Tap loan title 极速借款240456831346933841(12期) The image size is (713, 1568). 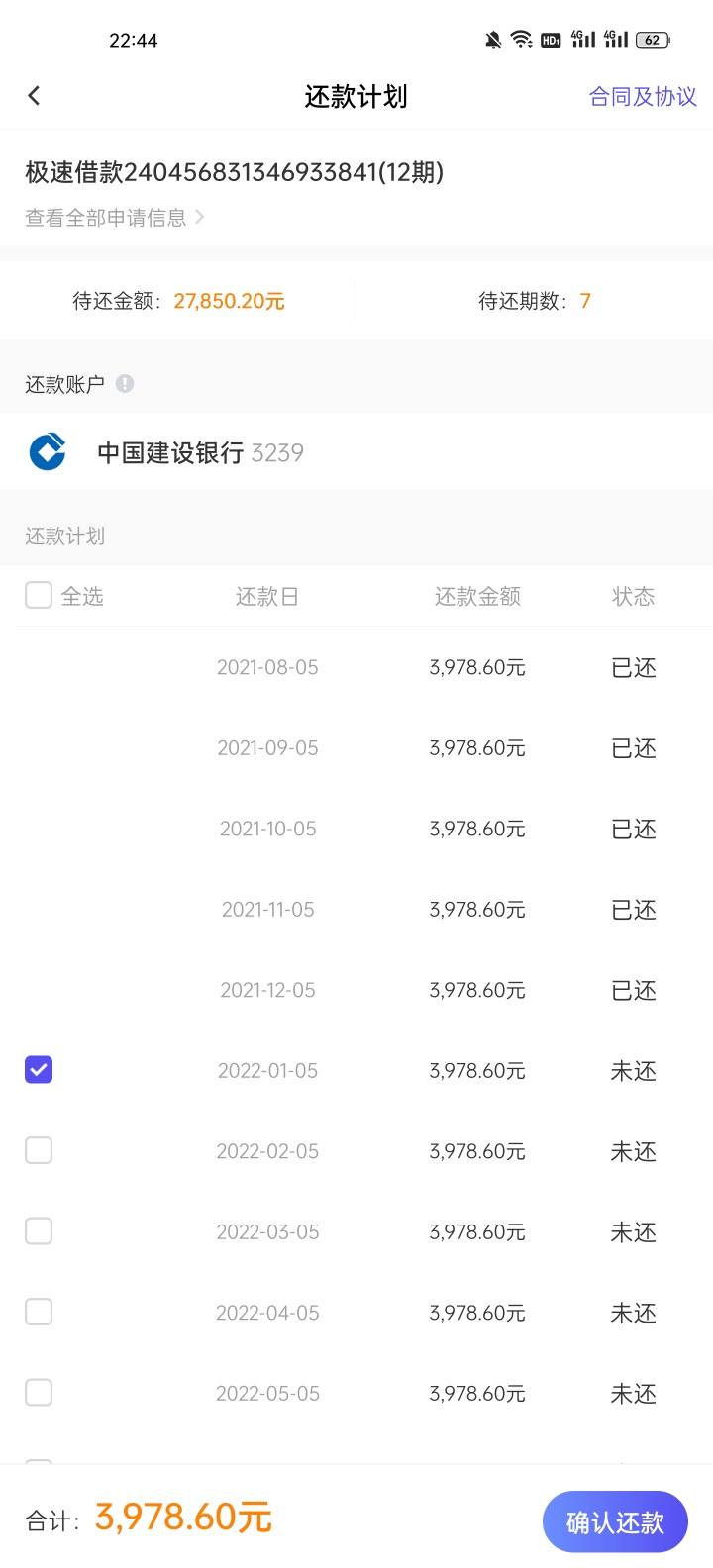pos(234,172)
